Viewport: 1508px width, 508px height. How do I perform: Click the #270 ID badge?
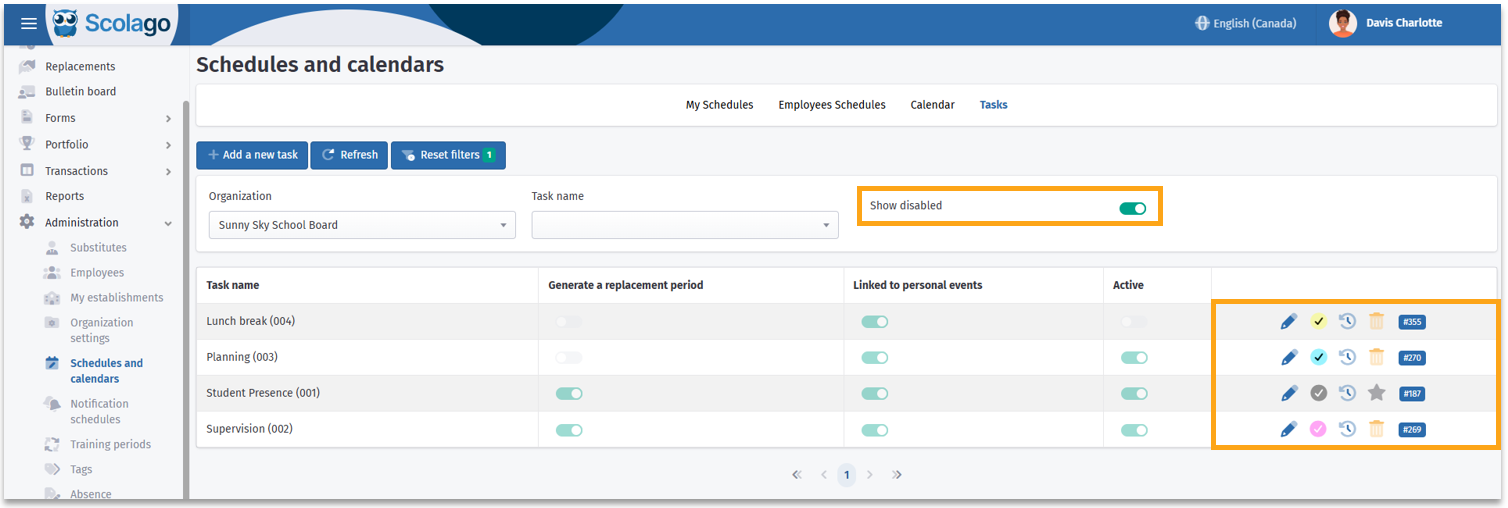click(x=1412, y=358)
